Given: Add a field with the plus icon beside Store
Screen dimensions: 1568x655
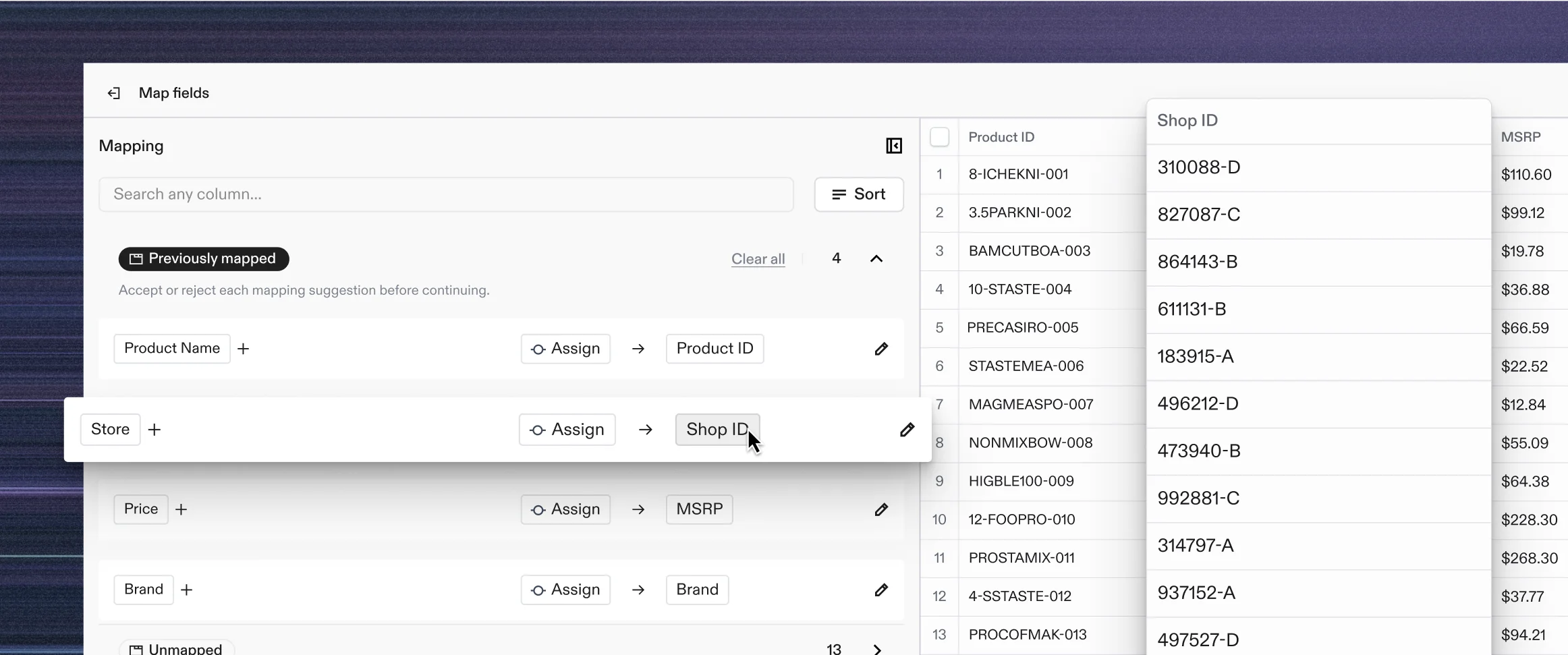Looking at the screenshot, I should tap(155, 430).
